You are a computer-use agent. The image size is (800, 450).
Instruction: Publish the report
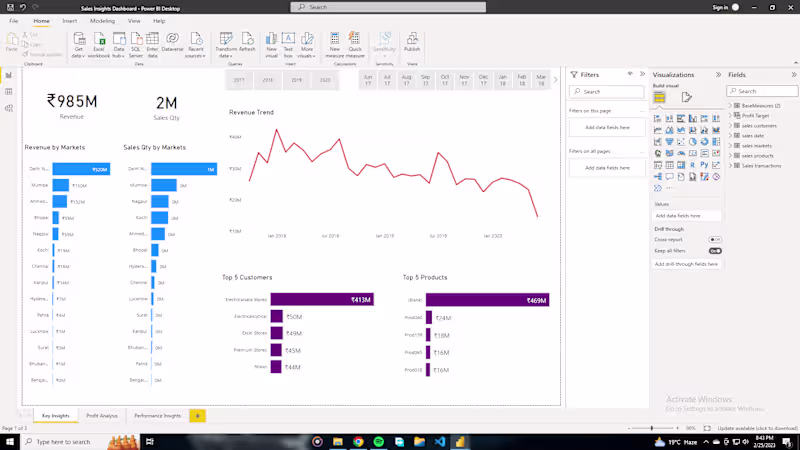[x=412, y=42]
